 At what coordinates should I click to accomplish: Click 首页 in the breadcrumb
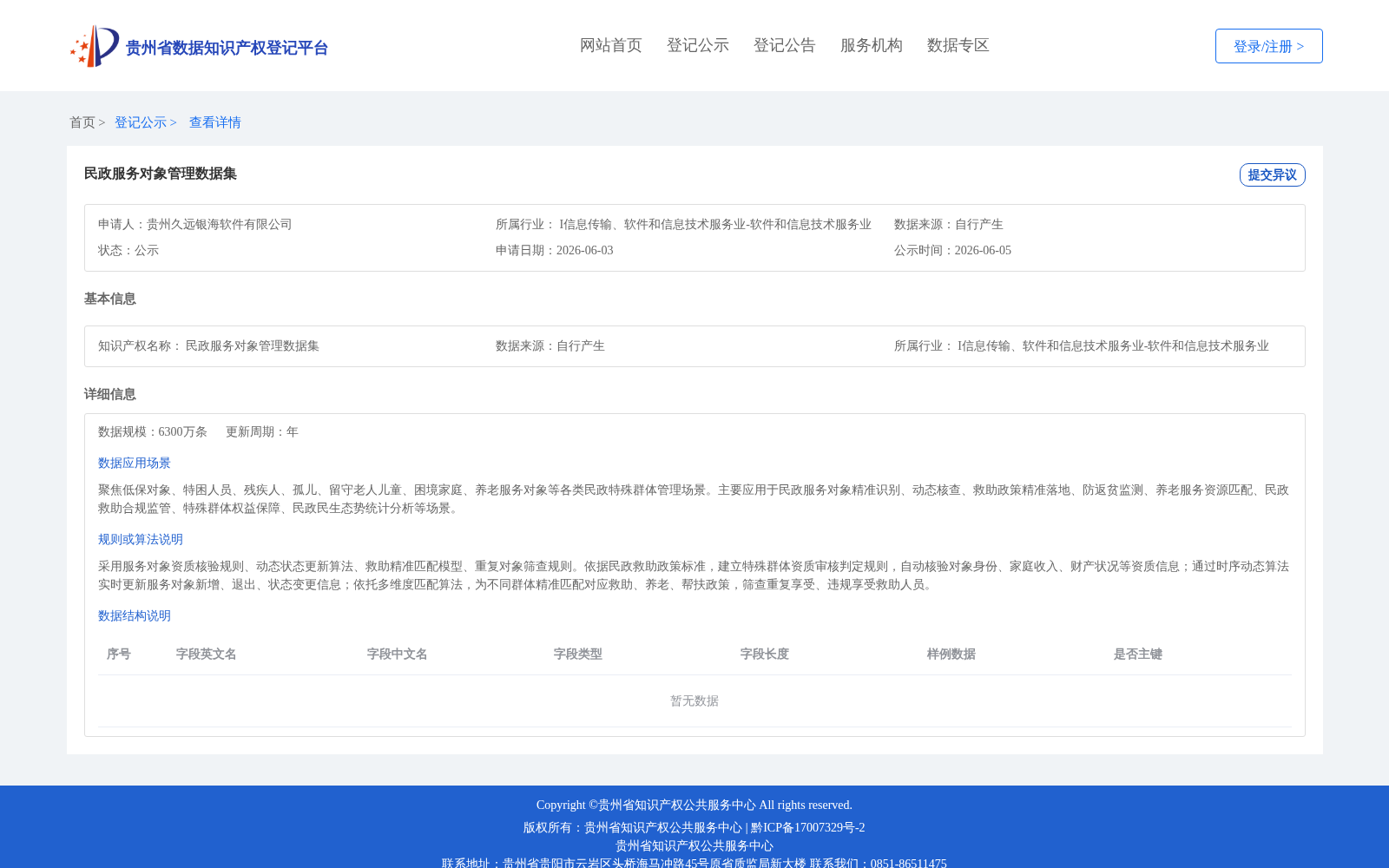[x=82, y=122]
